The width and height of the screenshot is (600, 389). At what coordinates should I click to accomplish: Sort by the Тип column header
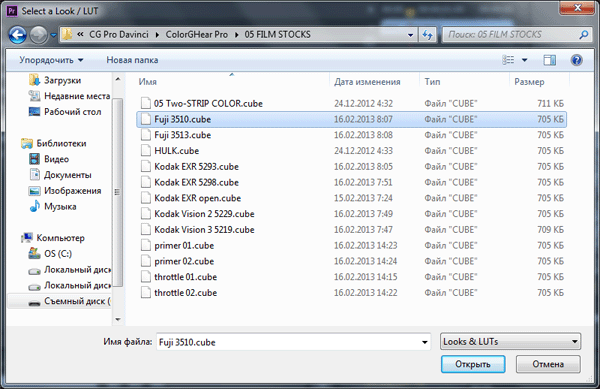pyautogui.click(x=432, y=81)
